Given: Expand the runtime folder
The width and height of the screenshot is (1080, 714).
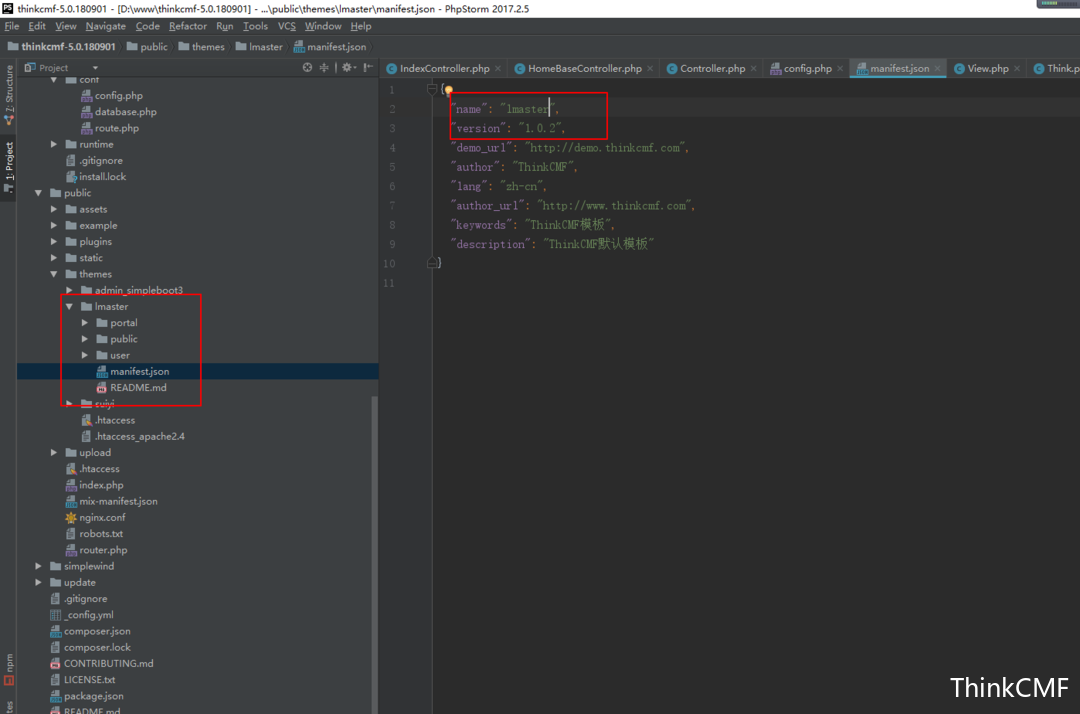Looking at the screenshot, I should click(x=54, y=144).
